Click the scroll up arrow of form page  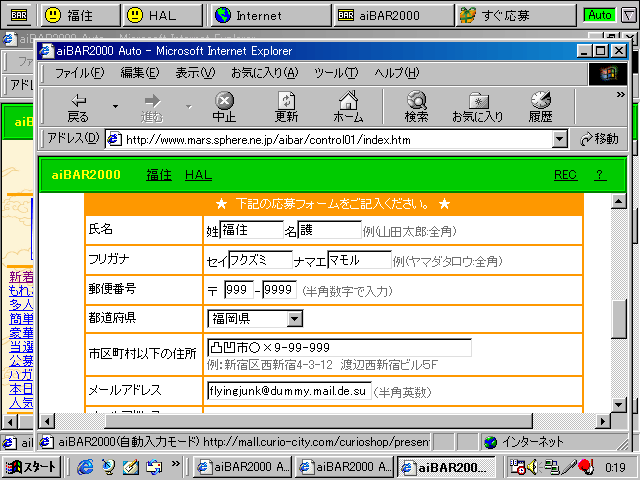tap(619, 201)
